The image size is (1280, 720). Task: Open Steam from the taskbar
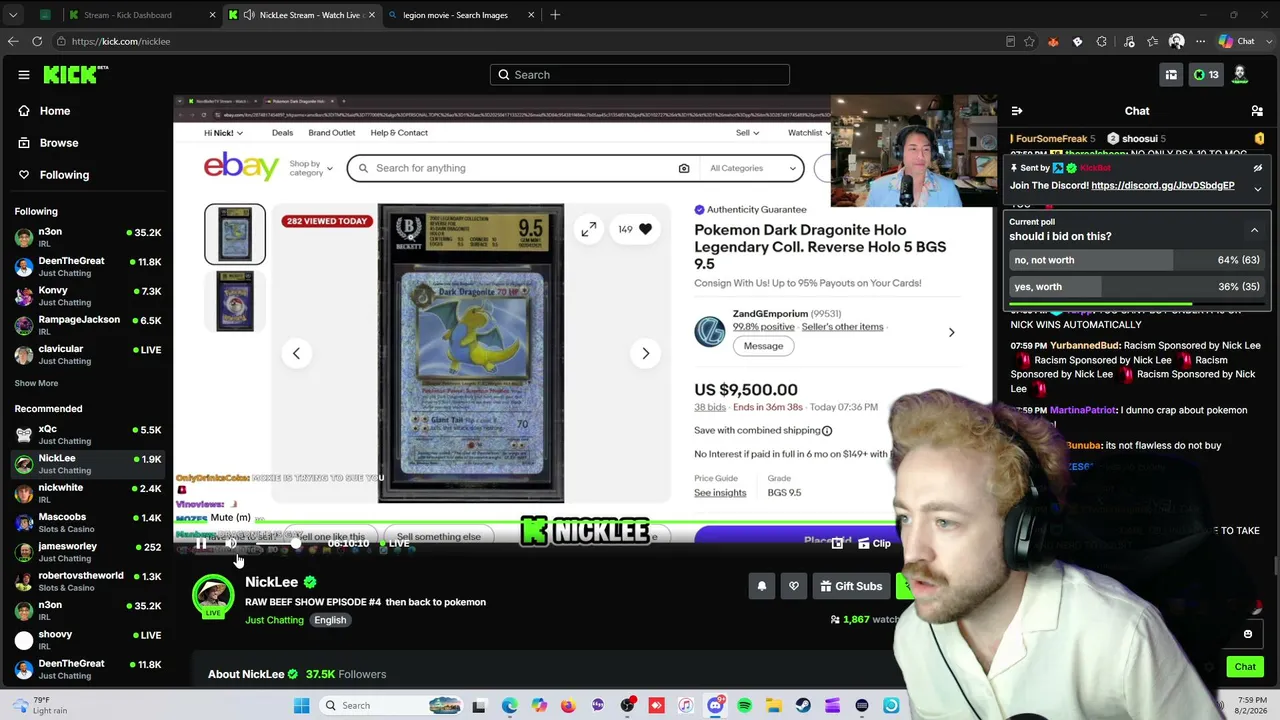803,706
